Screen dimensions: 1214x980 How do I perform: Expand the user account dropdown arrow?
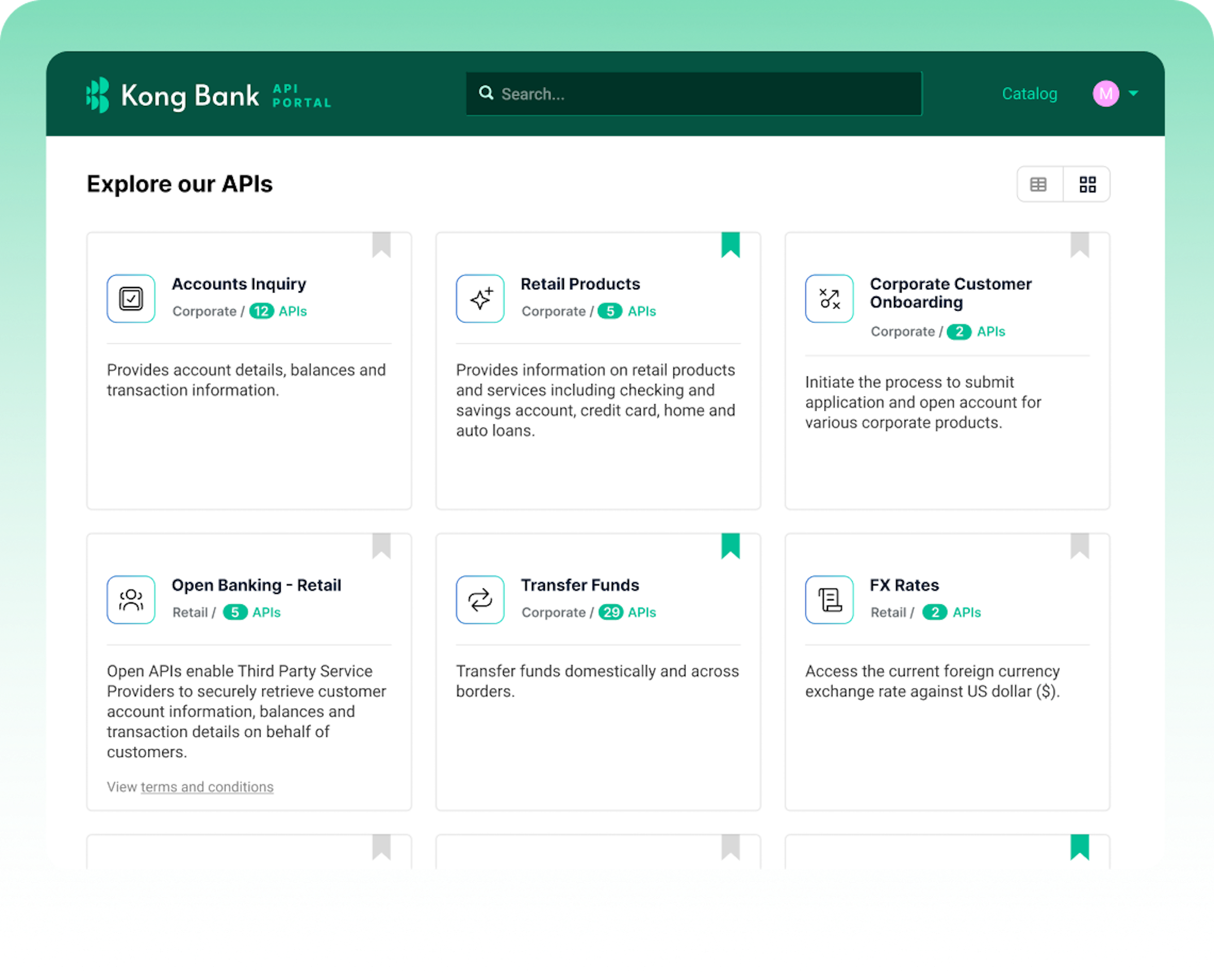[x=1133, y=93]
